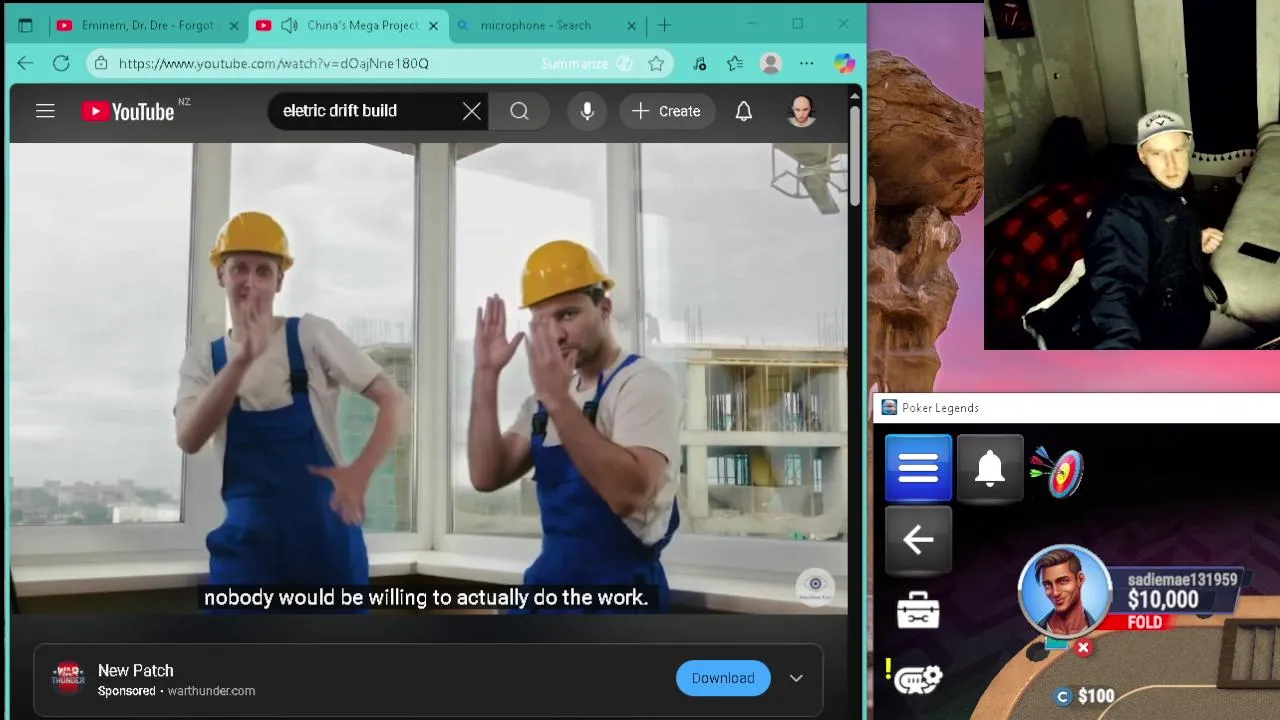1280x720 pixels.
Task: View site information lock icon
Action: 100,63
